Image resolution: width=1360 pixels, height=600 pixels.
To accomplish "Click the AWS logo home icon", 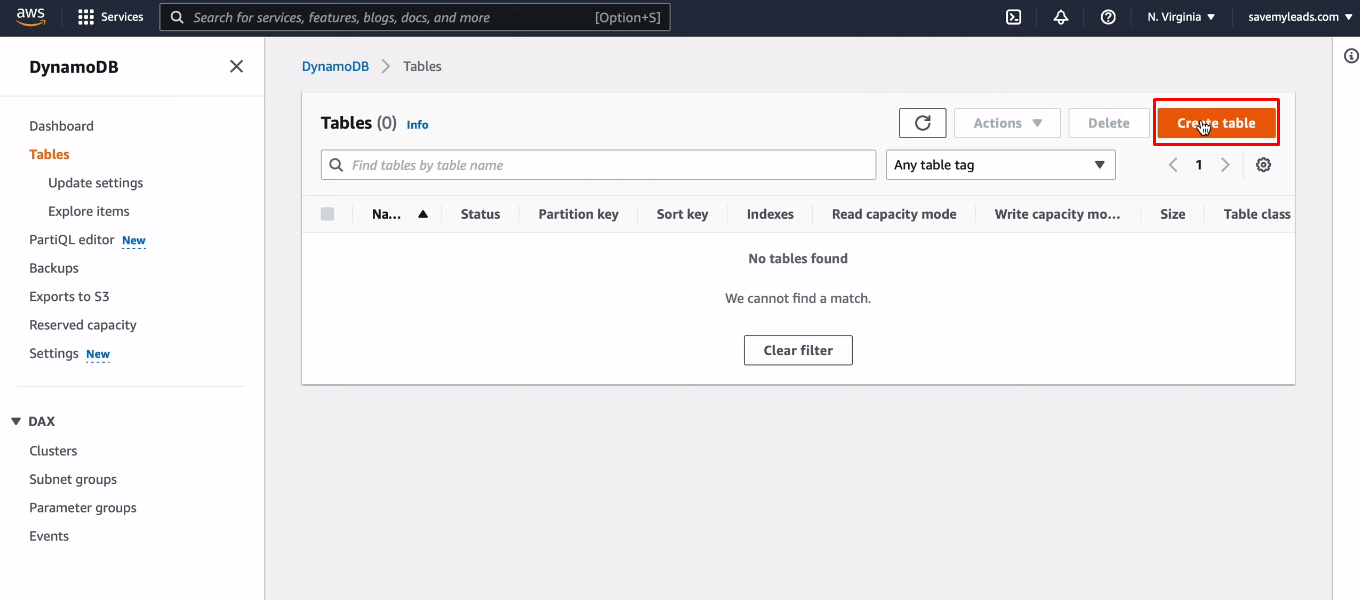I will click(30, 17).
